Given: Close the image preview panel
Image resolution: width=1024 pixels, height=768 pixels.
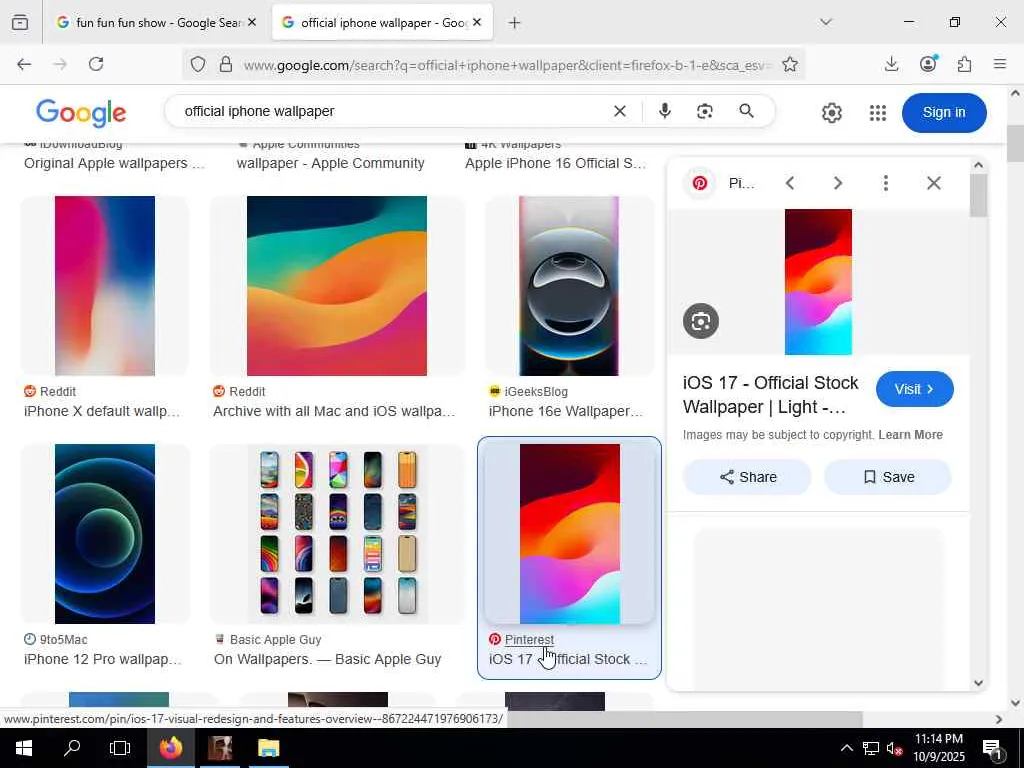Looking at the screenshot, I should coord(934,183).
